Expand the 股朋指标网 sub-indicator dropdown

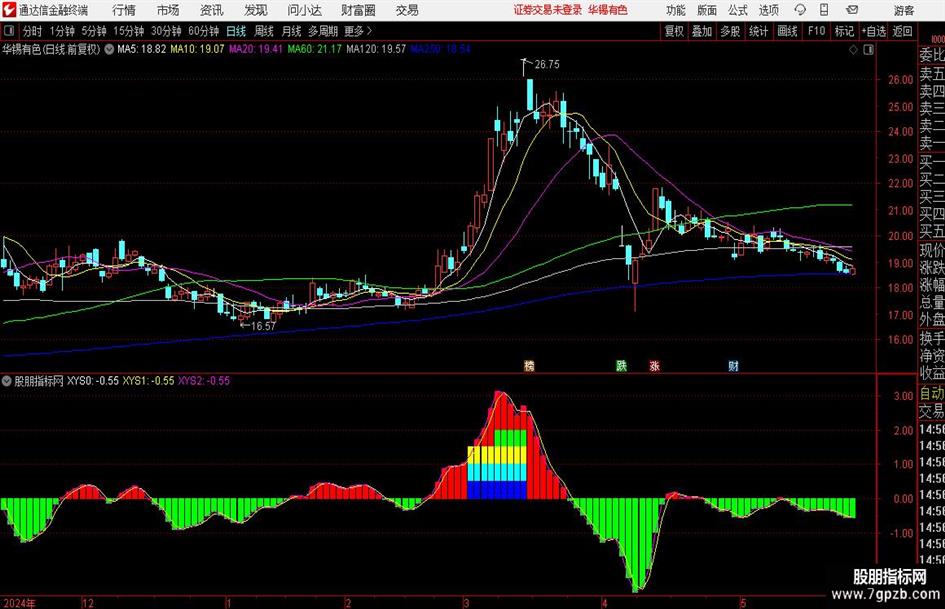pos(7,380)
